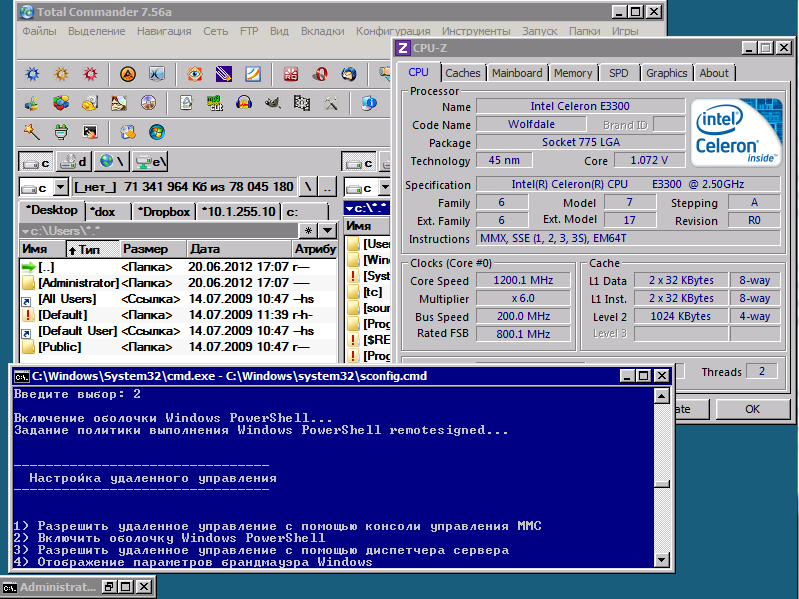This screenshot has width=799, height=599.
Task: Select the e\ network drive button
Action: [x=150, y=162]
